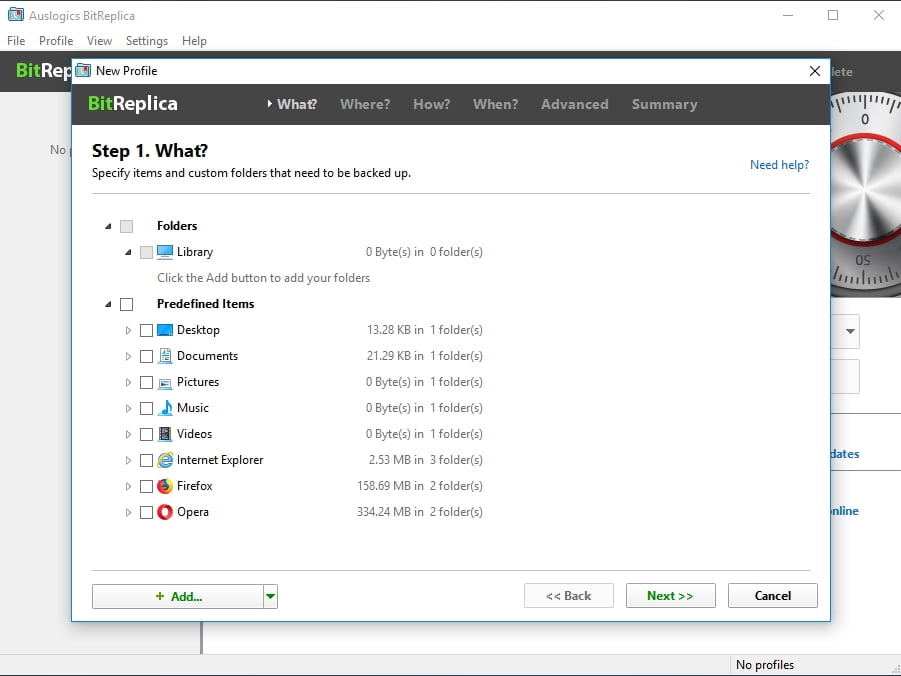Open the Settings menu
Viewport: 901px width, 676px height.
[x=146, y=41]
